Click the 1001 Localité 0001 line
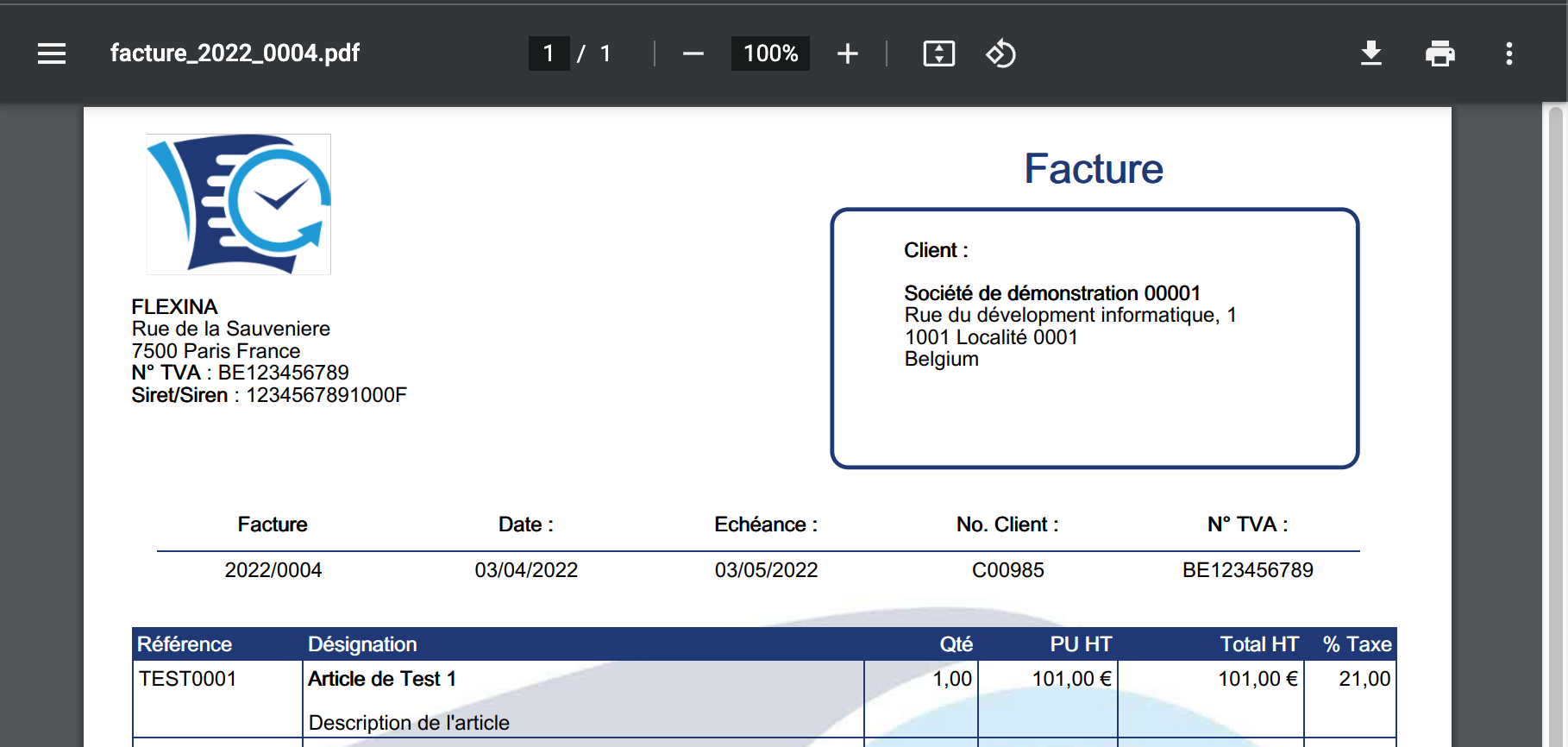 point(991,337)
